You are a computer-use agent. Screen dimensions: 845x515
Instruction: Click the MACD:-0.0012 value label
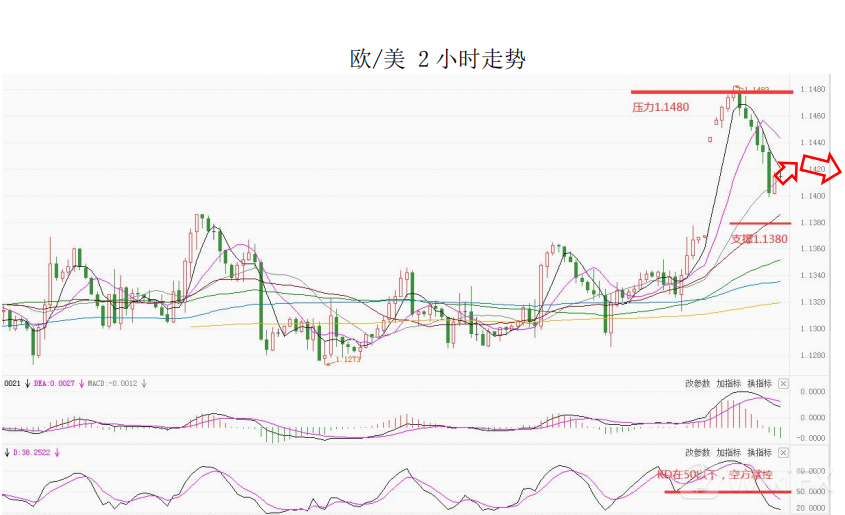click(112, 384)
